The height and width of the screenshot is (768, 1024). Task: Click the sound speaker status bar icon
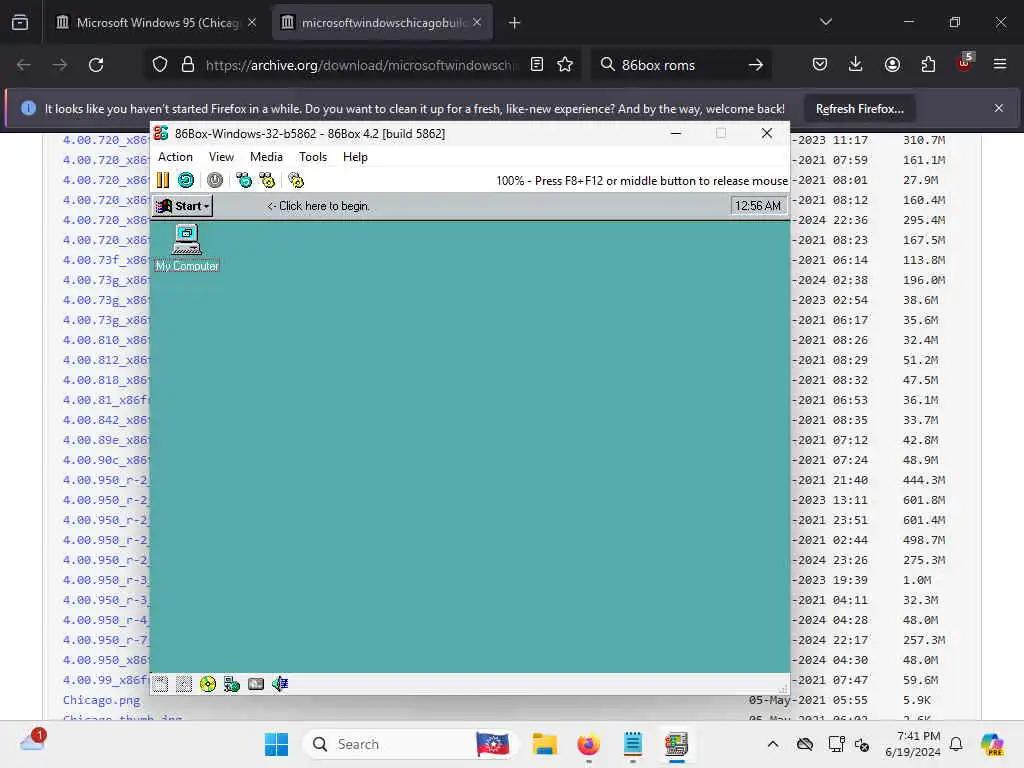(x=280, y=684)
